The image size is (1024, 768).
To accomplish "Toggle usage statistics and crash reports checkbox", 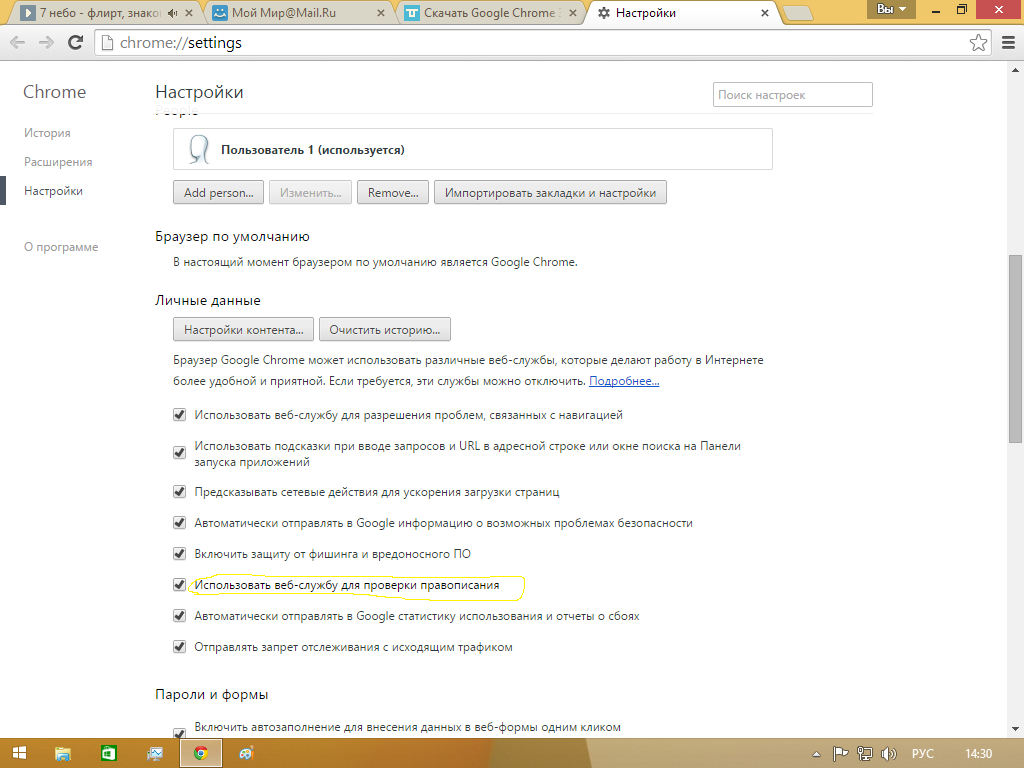I will 180,616.
